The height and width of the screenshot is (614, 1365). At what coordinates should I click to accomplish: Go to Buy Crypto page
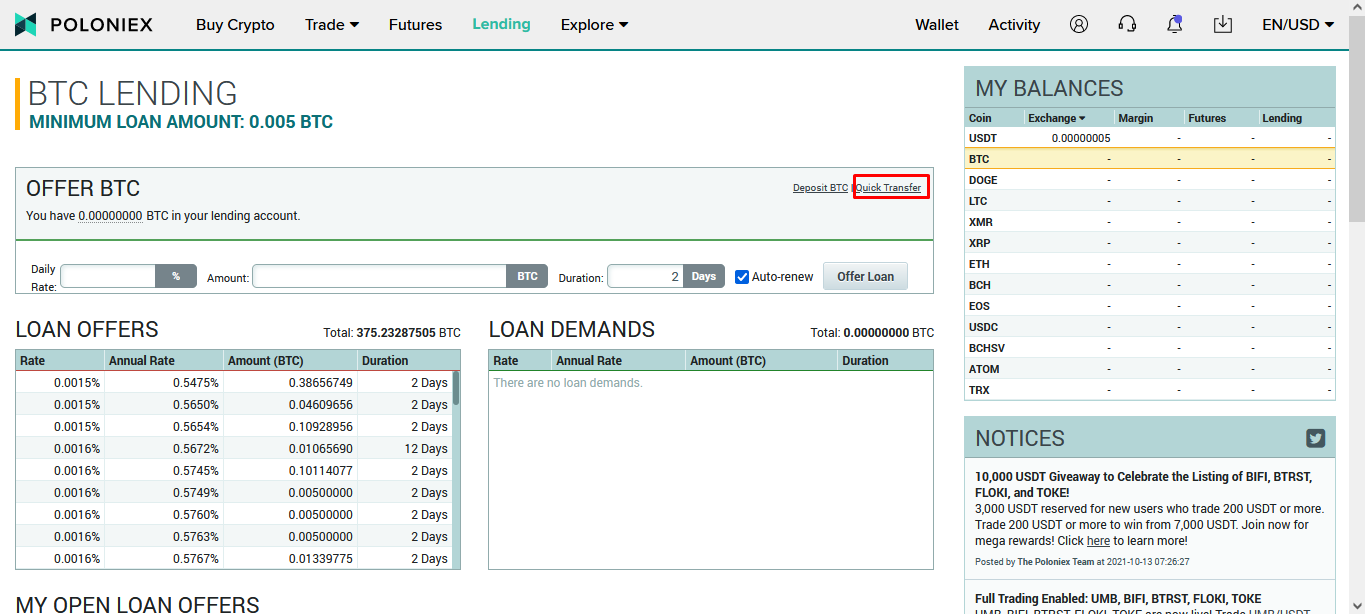235,25
